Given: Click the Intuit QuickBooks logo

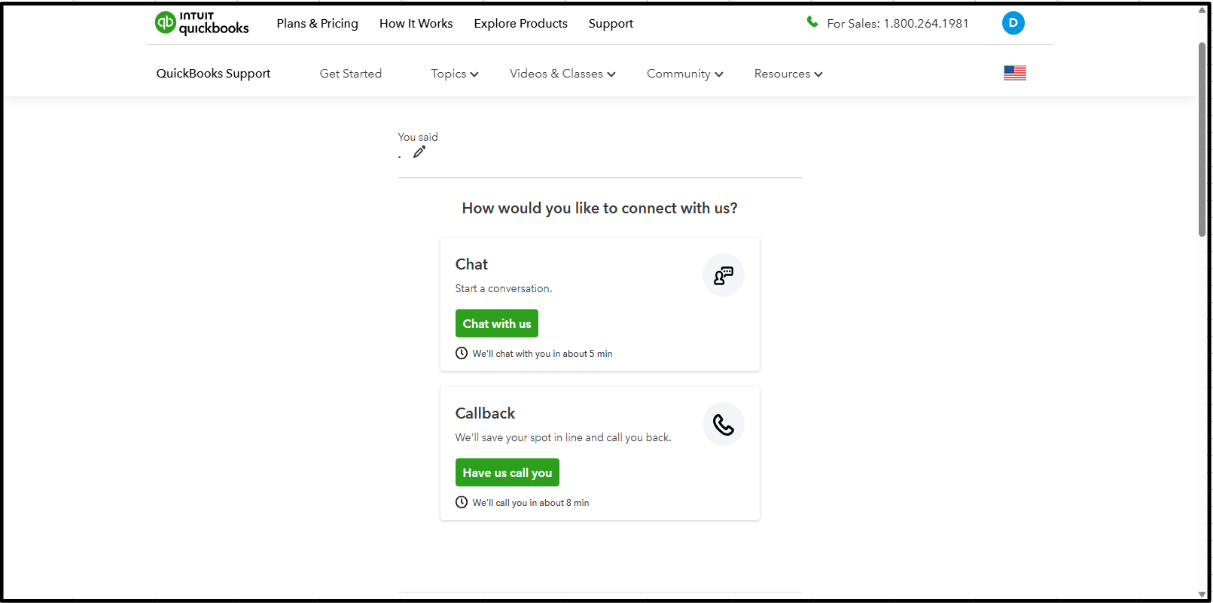Looking at the screenshot, I should tap(202, 23).
